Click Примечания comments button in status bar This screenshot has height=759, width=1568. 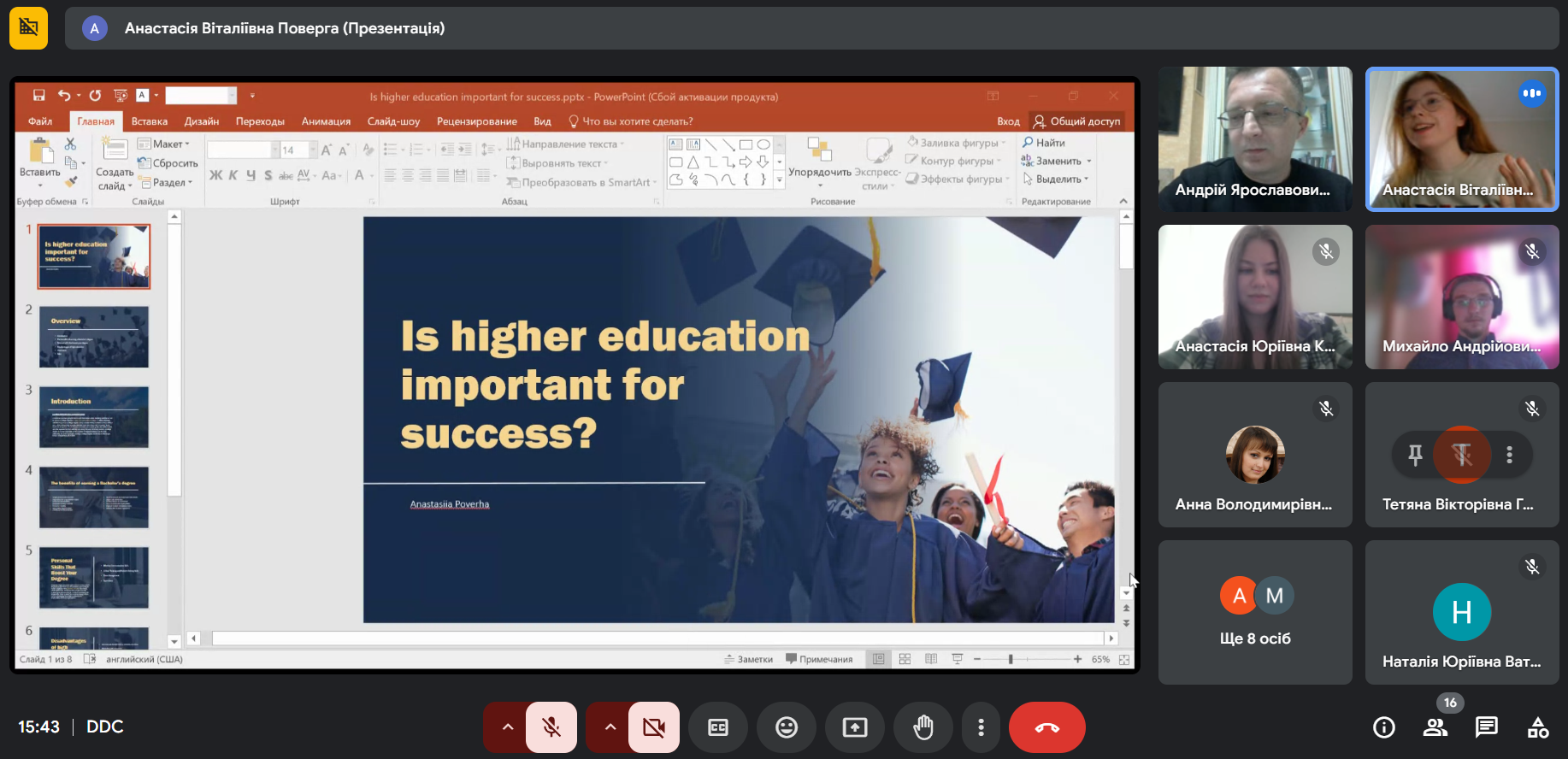(x=819, y=659)
